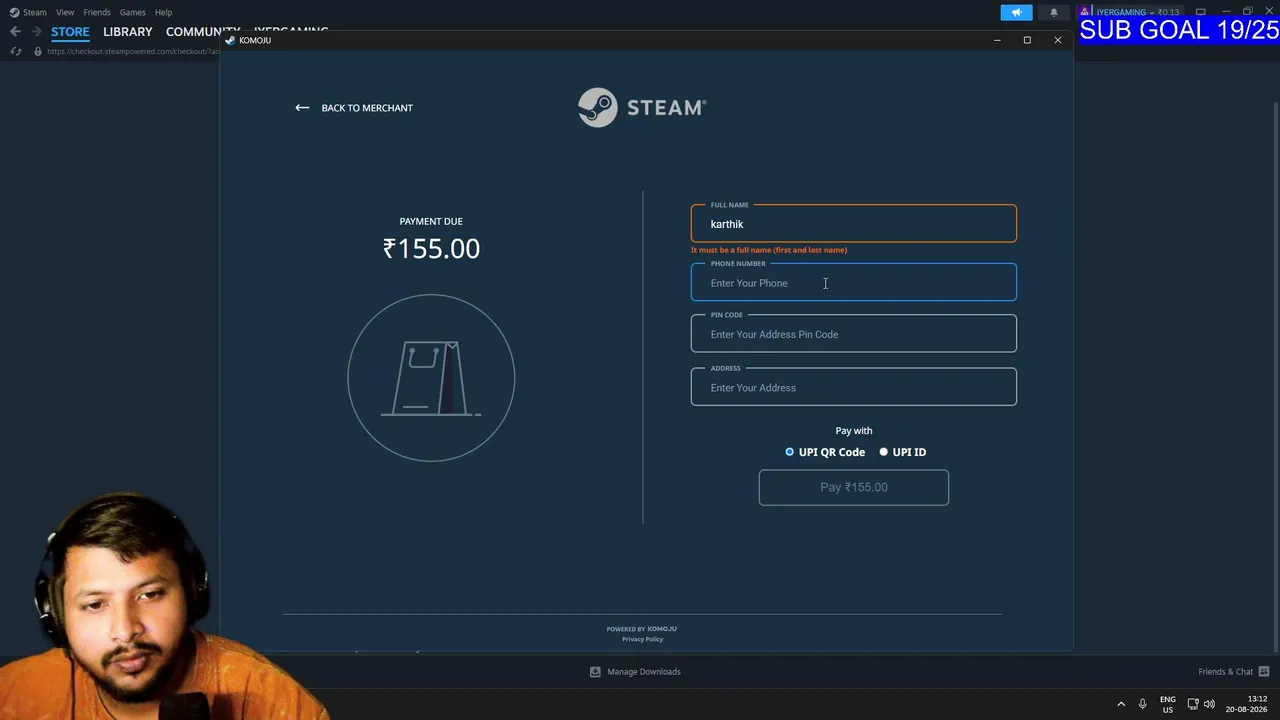1280x720 pixels.
Task: Minimize the Komoju checkout window
Action: (996, 40)
